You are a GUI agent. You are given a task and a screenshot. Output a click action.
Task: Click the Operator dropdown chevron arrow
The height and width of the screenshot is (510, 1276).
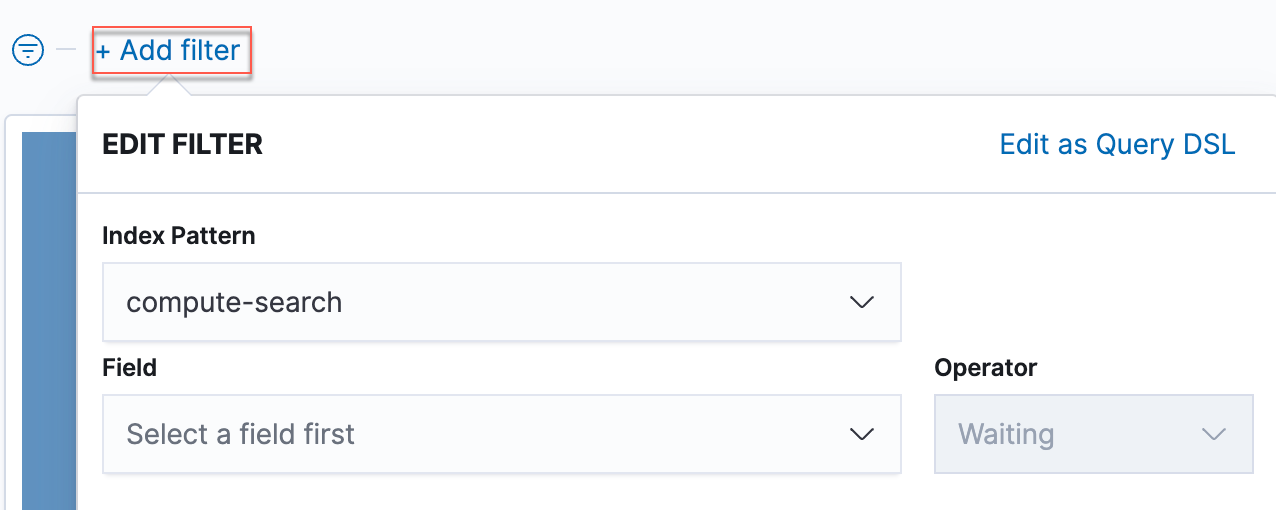tap(1213, 434)
